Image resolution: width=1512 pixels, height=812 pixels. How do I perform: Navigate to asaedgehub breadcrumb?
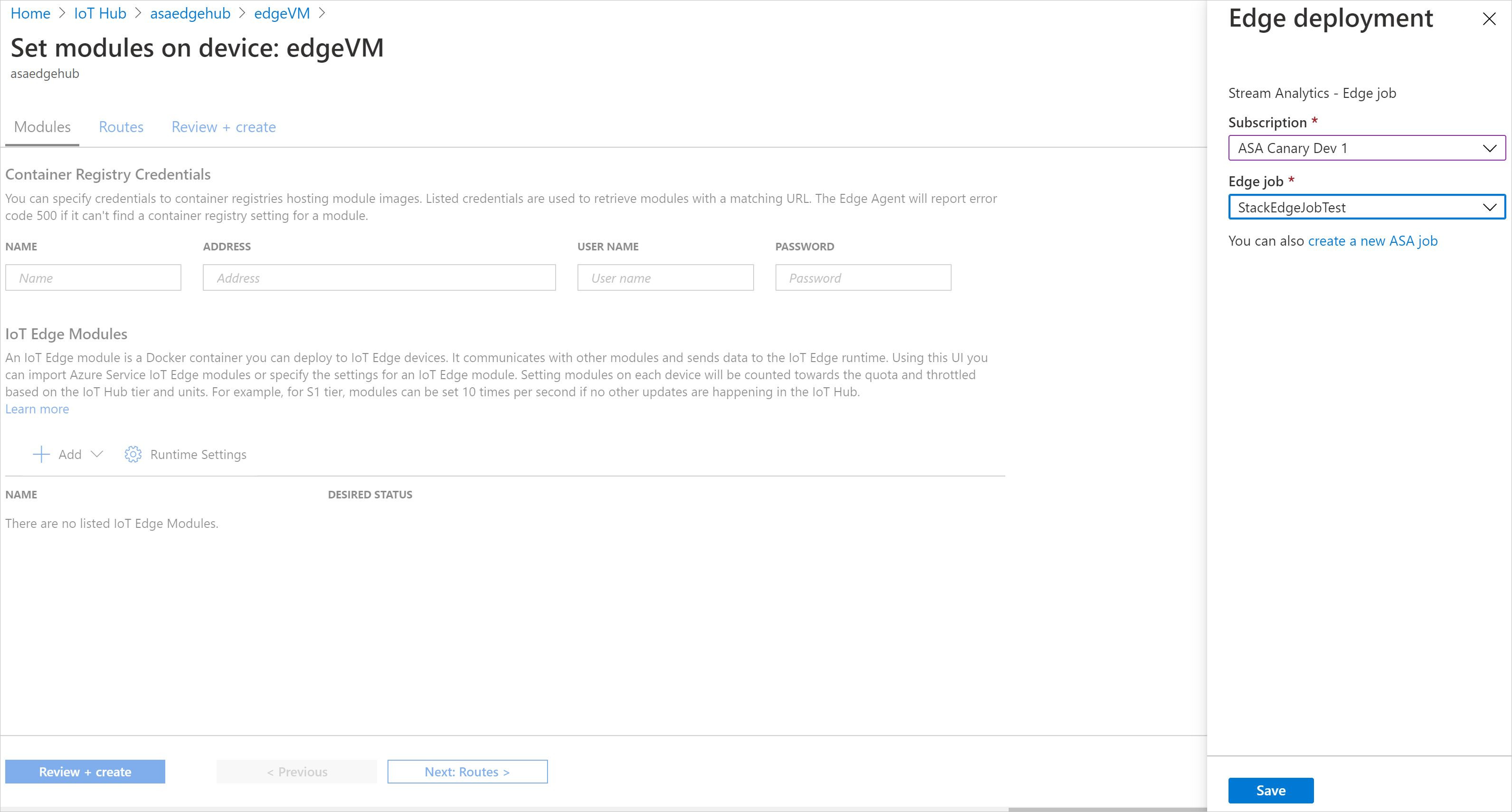[x=190, y=13]
